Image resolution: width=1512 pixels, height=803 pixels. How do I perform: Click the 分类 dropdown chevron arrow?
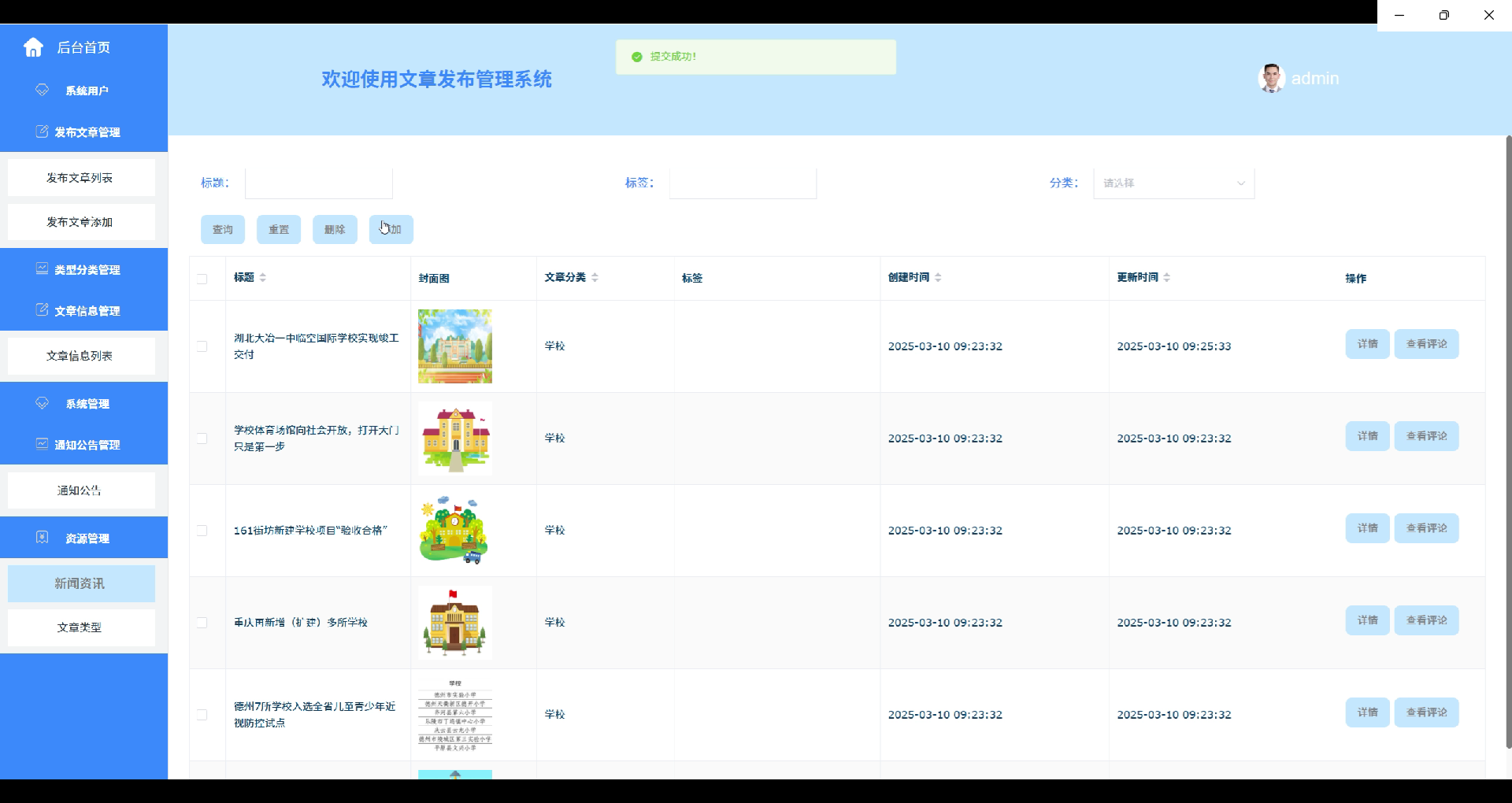1241,183
